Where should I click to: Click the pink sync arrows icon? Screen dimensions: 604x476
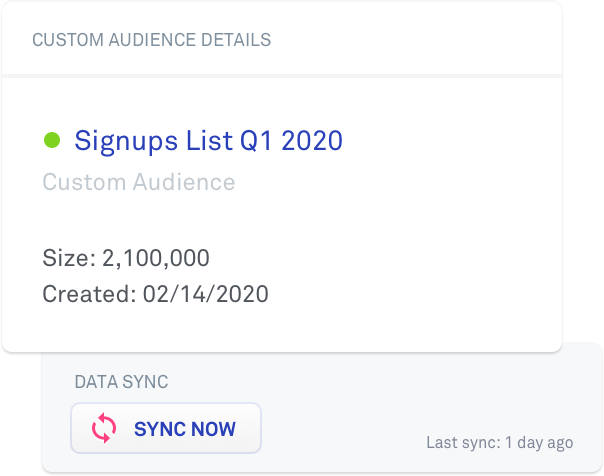tap(104, 428)
